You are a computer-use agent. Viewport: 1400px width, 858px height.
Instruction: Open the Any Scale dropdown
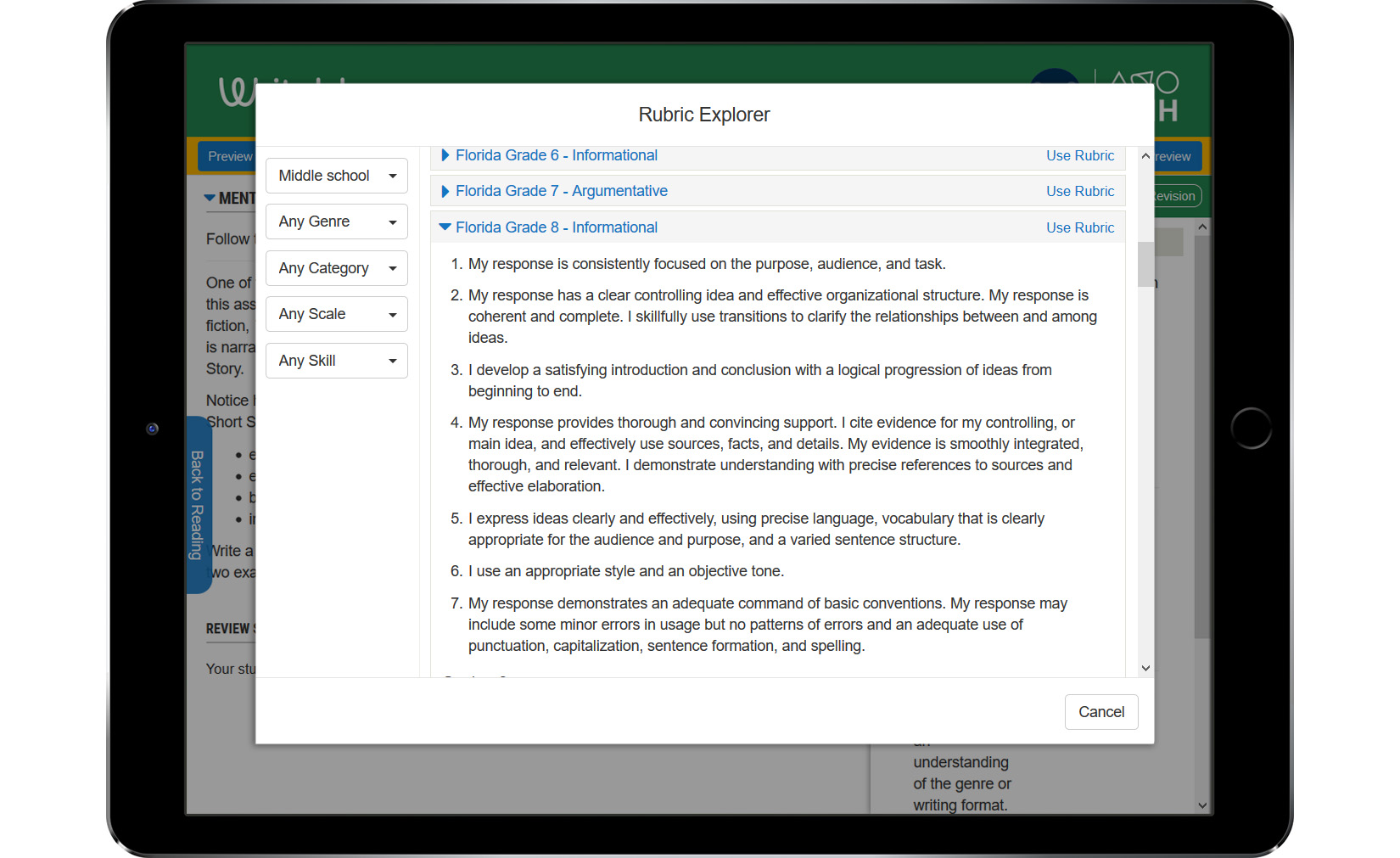(336, 314)
